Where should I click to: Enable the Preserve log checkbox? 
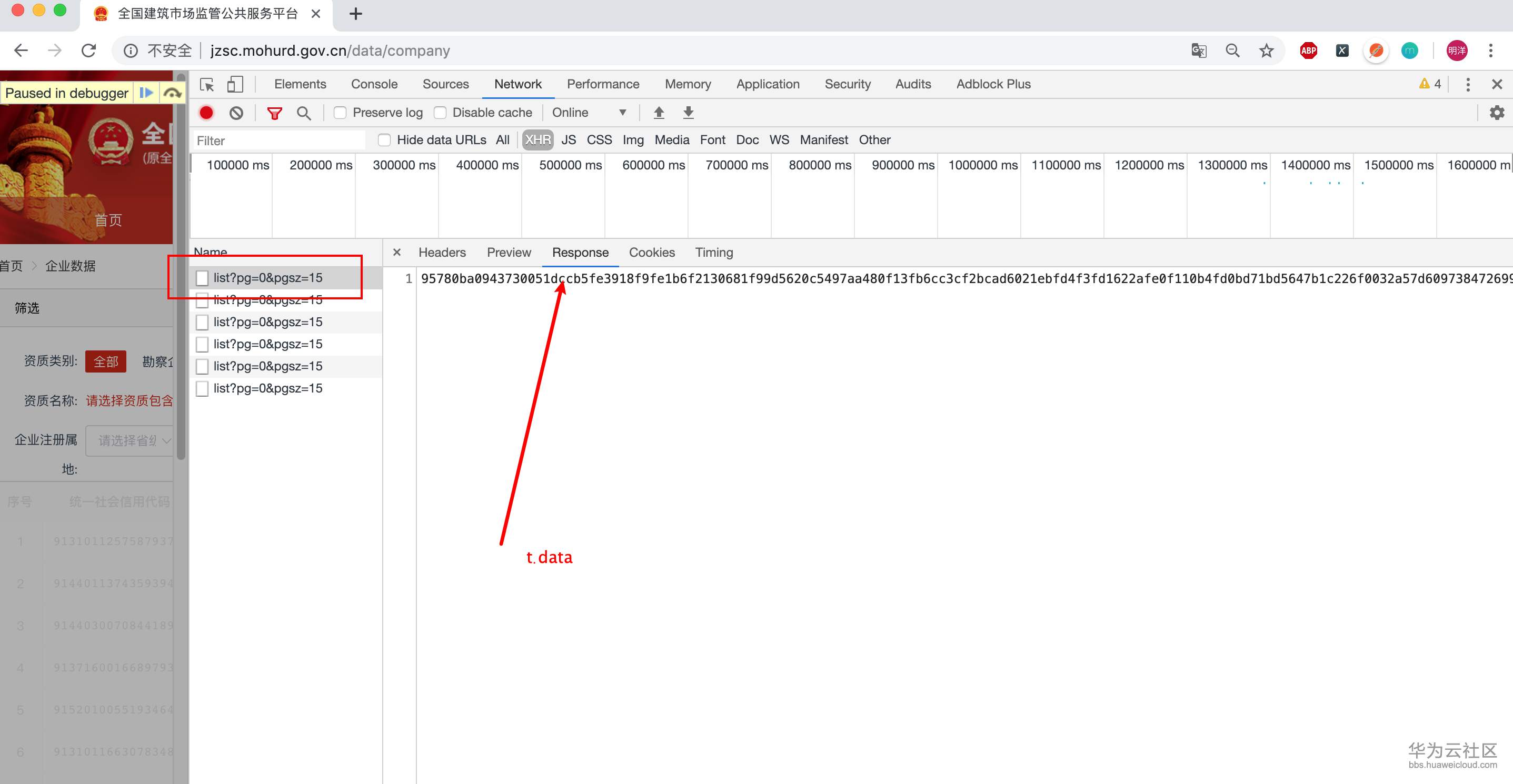[x=340, y=113]
